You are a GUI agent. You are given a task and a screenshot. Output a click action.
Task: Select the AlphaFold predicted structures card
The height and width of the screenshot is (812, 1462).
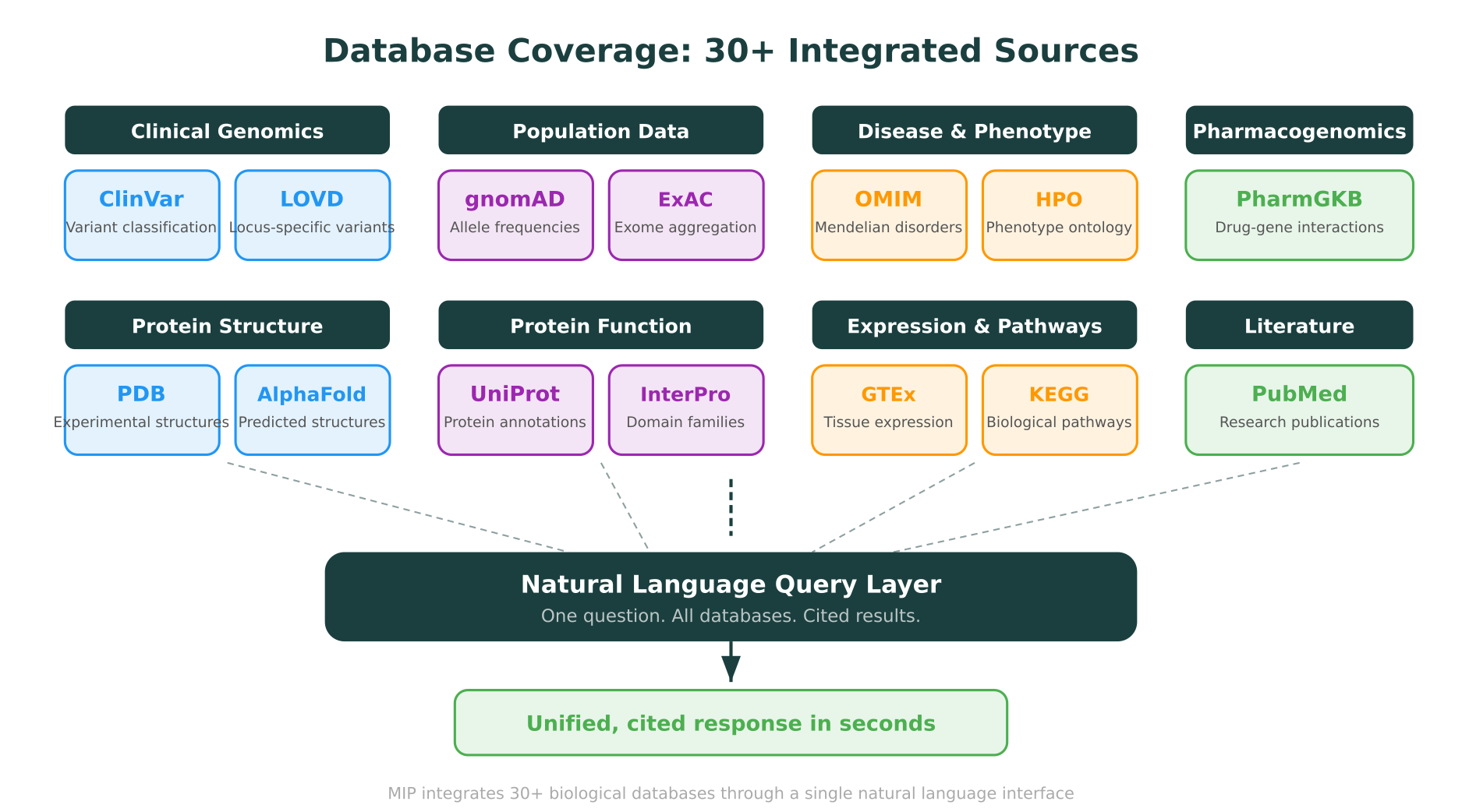click(312, 410)
